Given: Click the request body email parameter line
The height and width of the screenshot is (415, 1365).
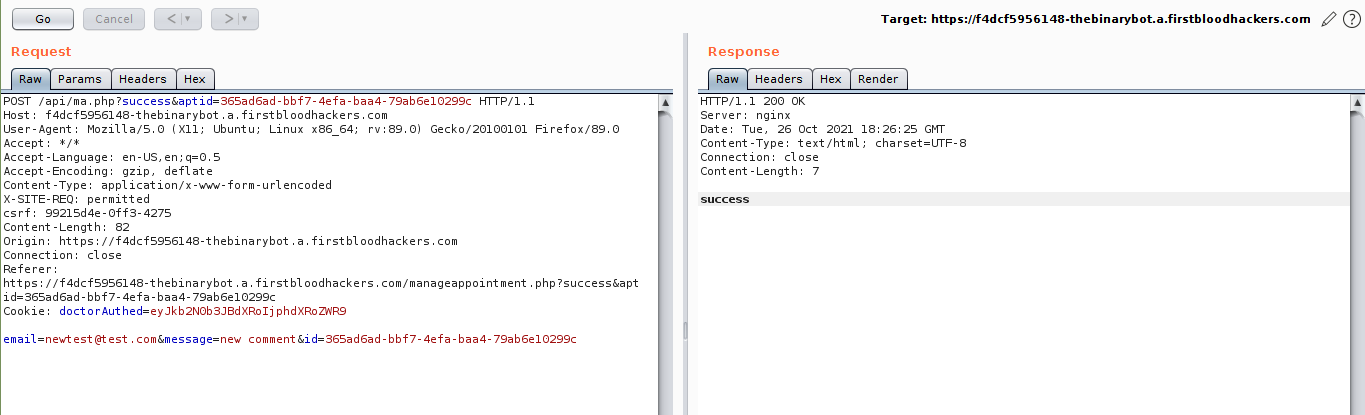Looking at the screenshot, I should 290,339.
